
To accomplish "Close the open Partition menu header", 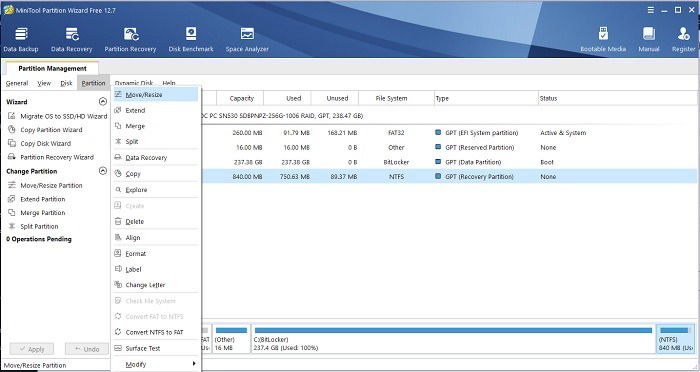I will [93, 83].
